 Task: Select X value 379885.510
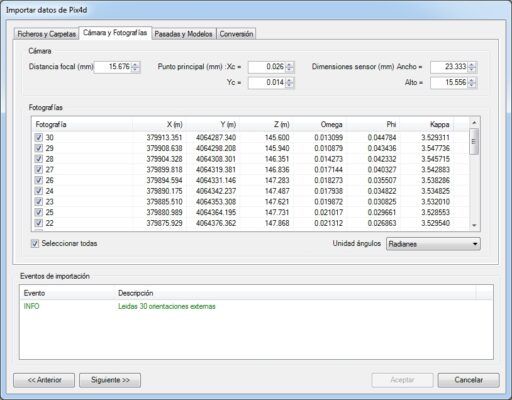tap(164, 201)
